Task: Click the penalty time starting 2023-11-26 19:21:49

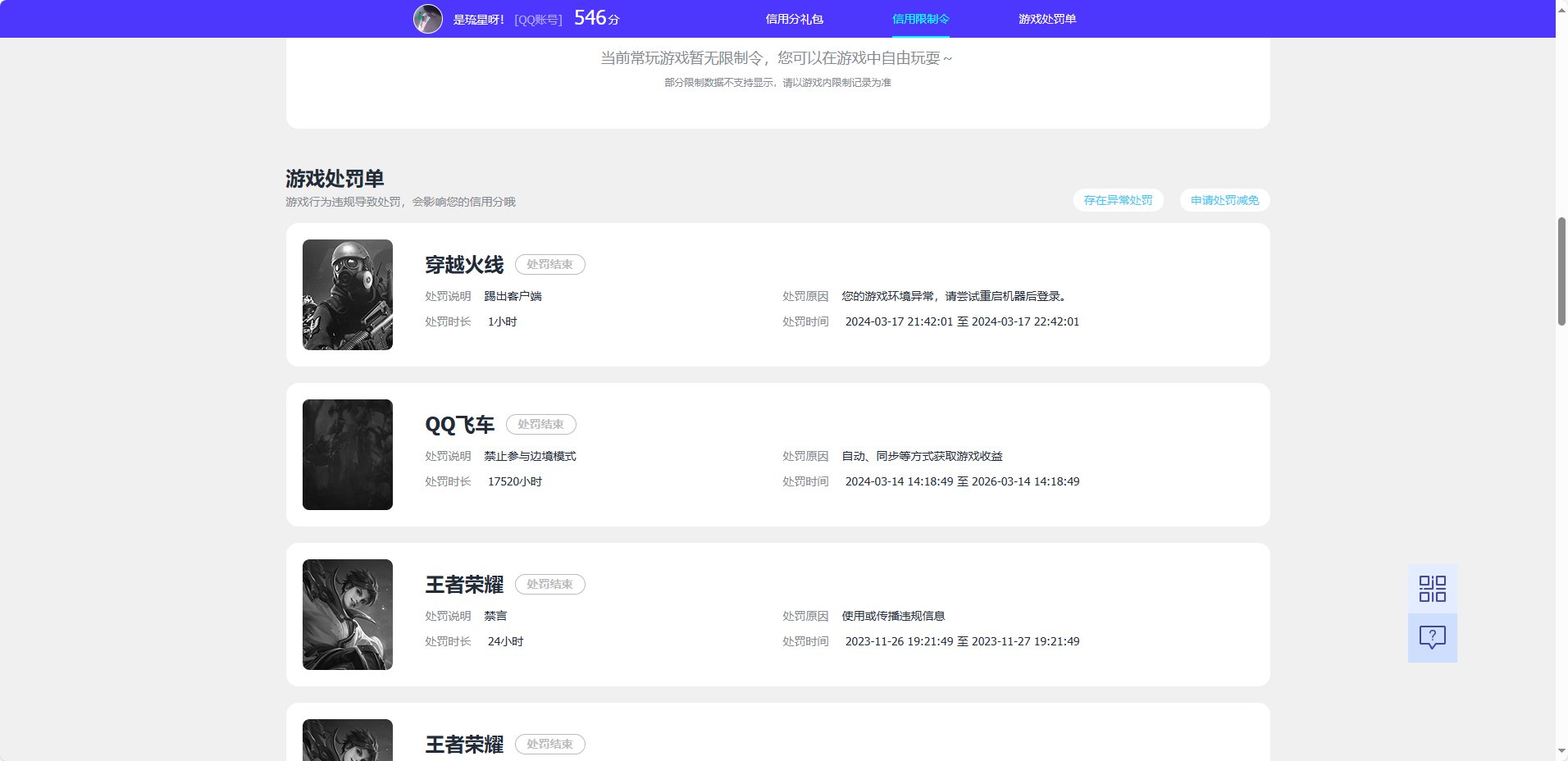Action: click(x=962, y=641)
